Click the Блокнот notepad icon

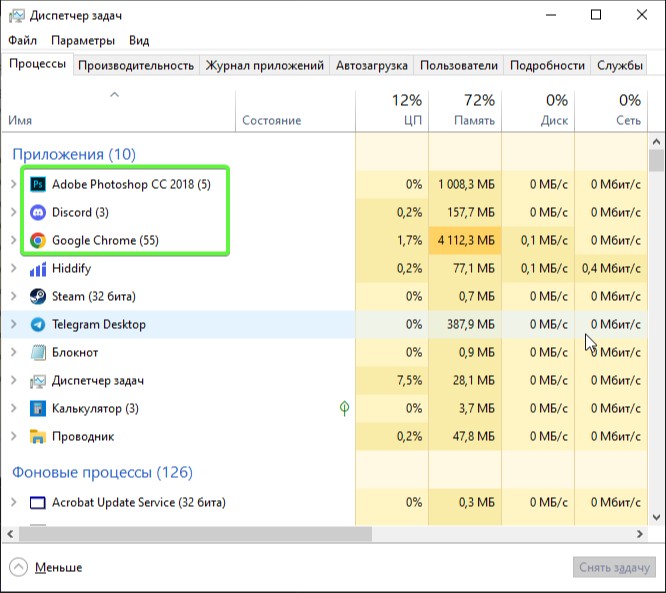[x=38, y=353]
